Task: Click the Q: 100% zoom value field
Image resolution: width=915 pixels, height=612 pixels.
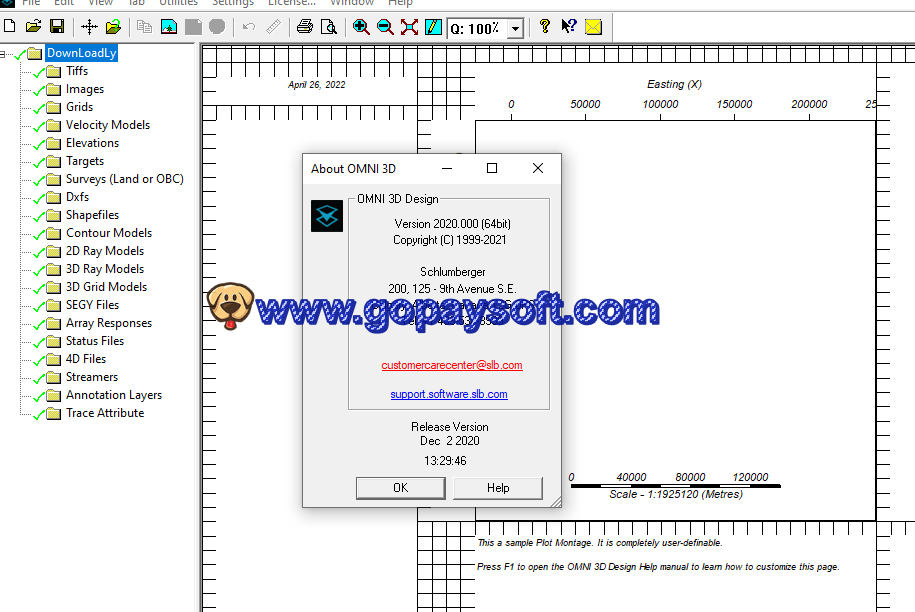Action: [477, 28]
